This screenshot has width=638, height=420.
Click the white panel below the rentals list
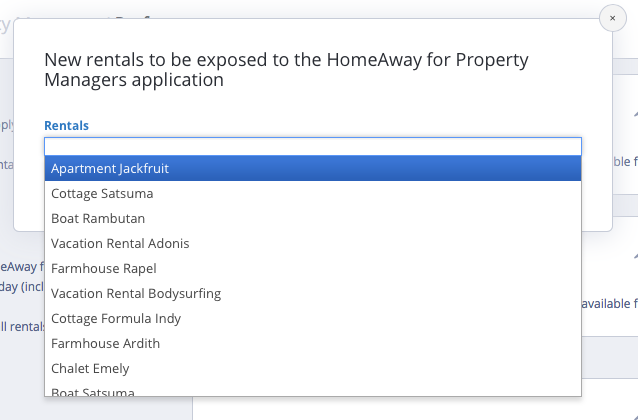(400, 408)
